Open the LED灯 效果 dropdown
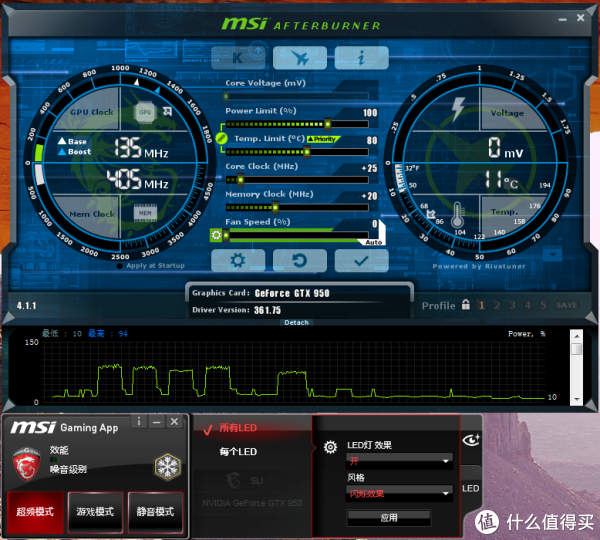The height and width of the screenshot is (540, 600). [399, 461]
